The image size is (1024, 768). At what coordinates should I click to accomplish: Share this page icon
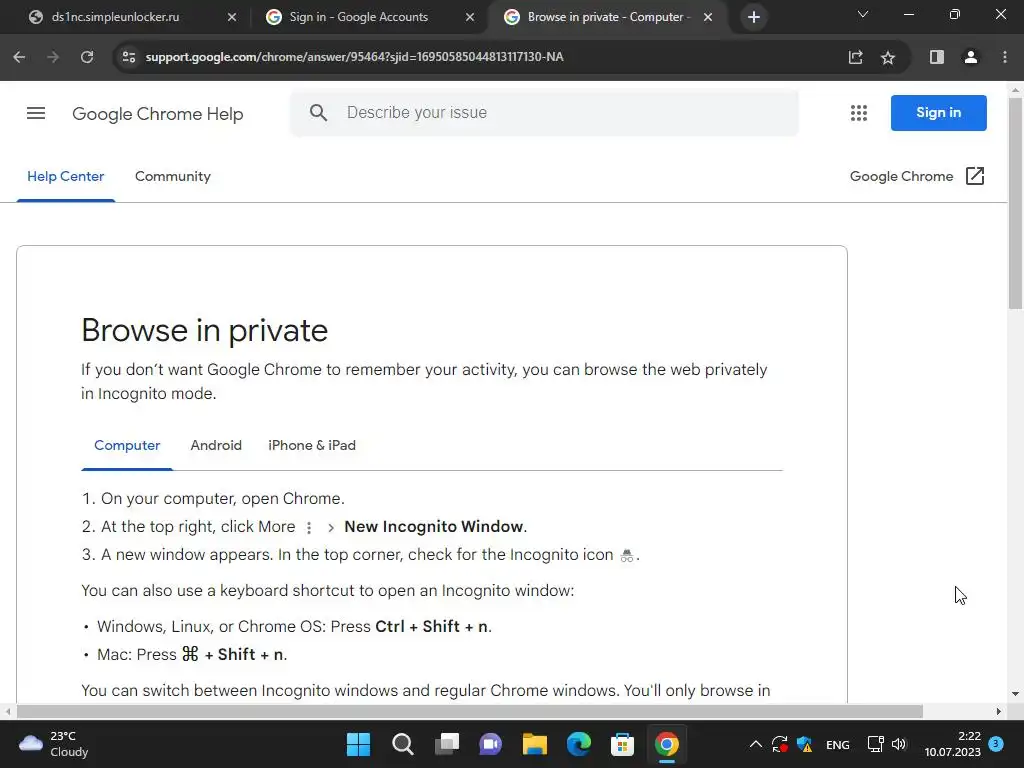tap(856, 57)
